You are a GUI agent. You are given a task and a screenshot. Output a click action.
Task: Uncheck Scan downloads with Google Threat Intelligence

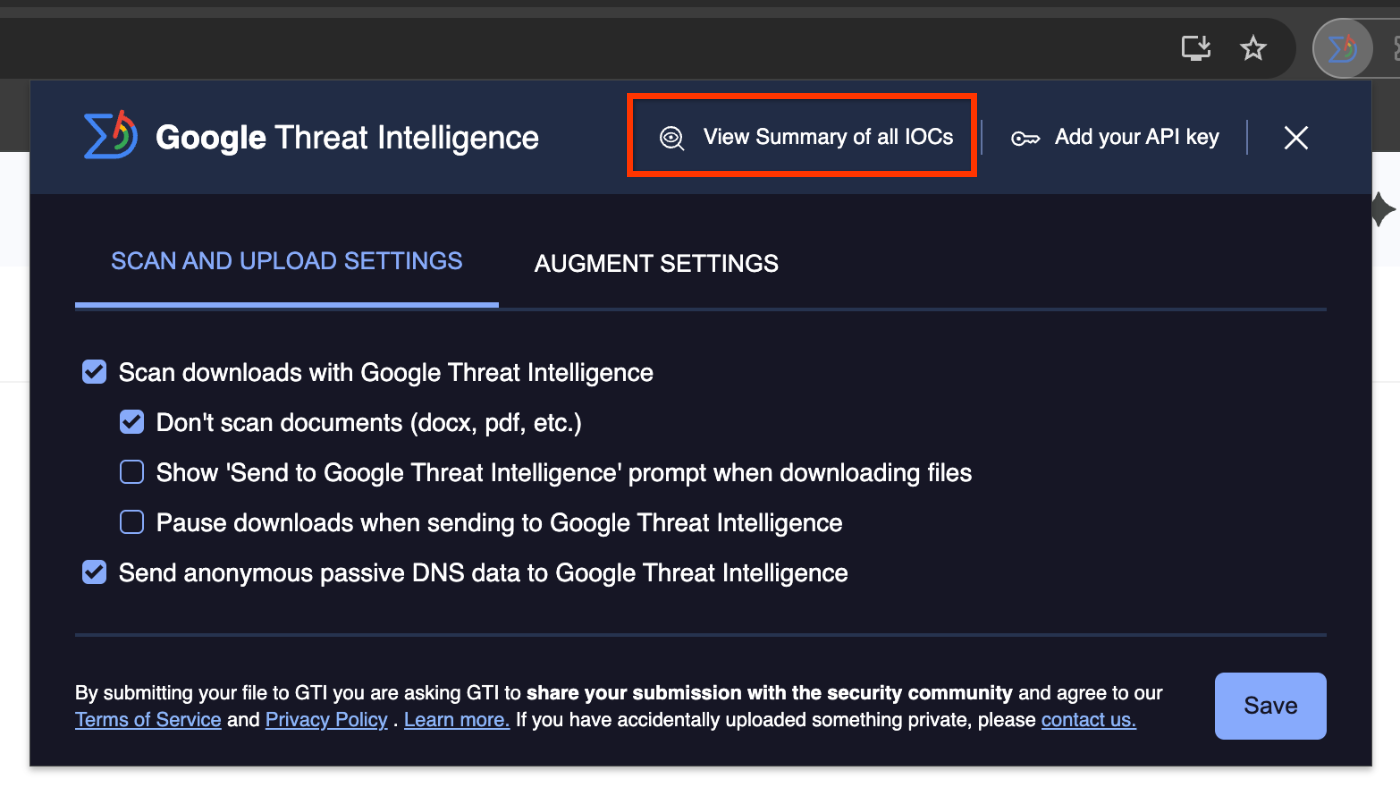click(94, 373)
